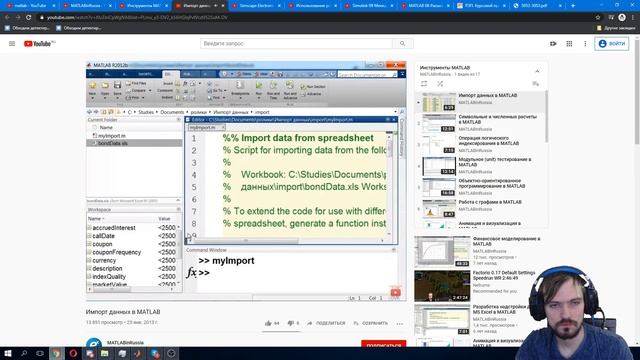Click the youtube.com address bar
The width and height of the screenshot is (640, 360).
pos(314,18)
